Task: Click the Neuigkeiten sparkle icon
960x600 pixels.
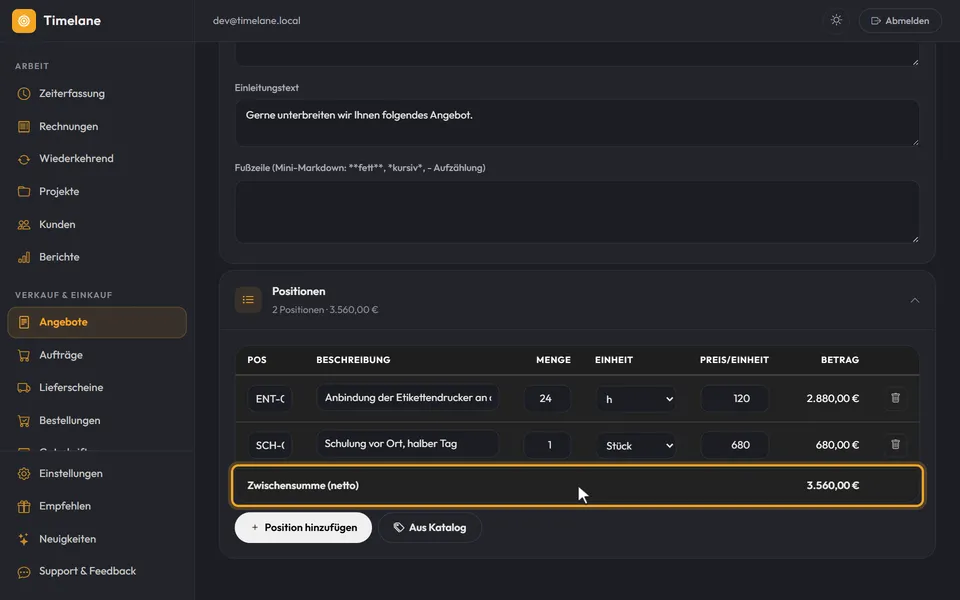Action: (x=24, y=539)
